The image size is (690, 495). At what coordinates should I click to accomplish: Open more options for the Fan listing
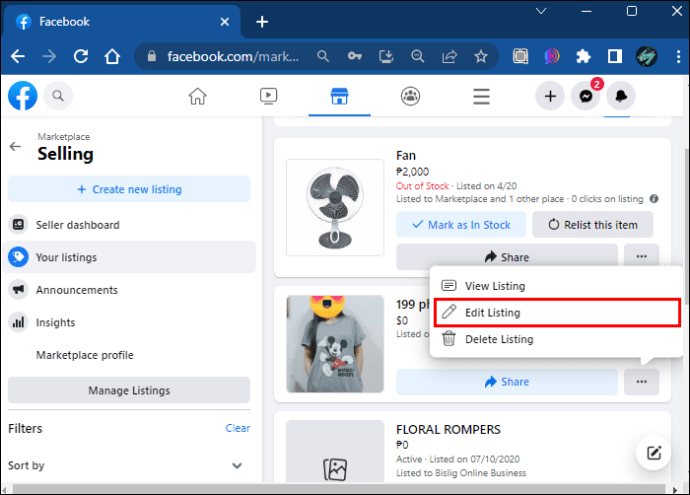(642, 257)
